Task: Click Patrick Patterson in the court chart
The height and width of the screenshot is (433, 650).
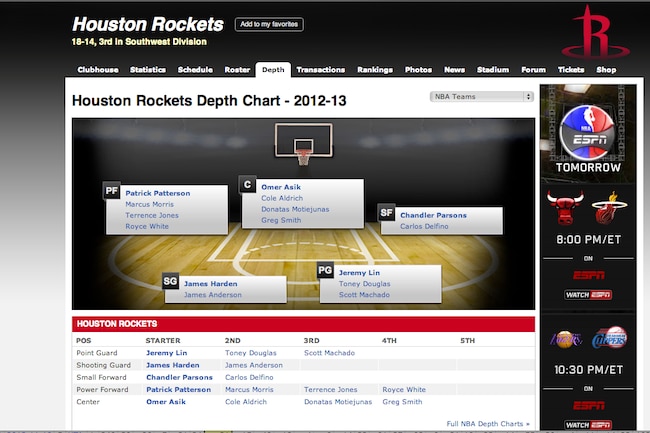Action: [x=158, y=193]
